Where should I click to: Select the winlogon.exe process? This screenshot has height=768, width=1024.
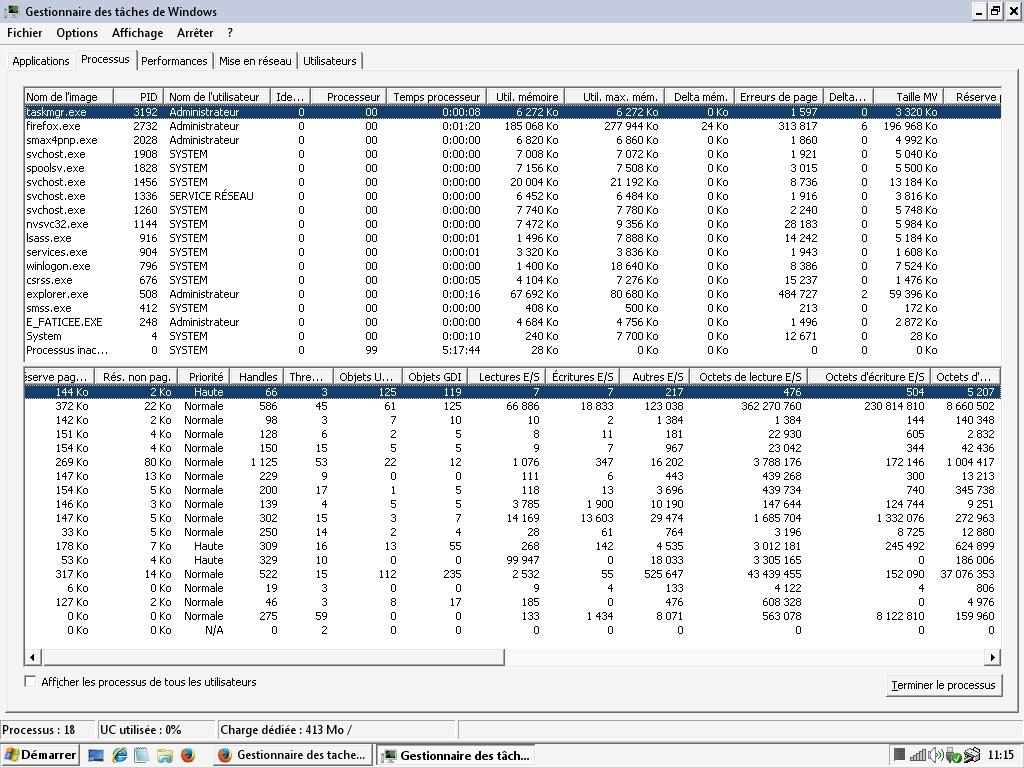point(513,266)
